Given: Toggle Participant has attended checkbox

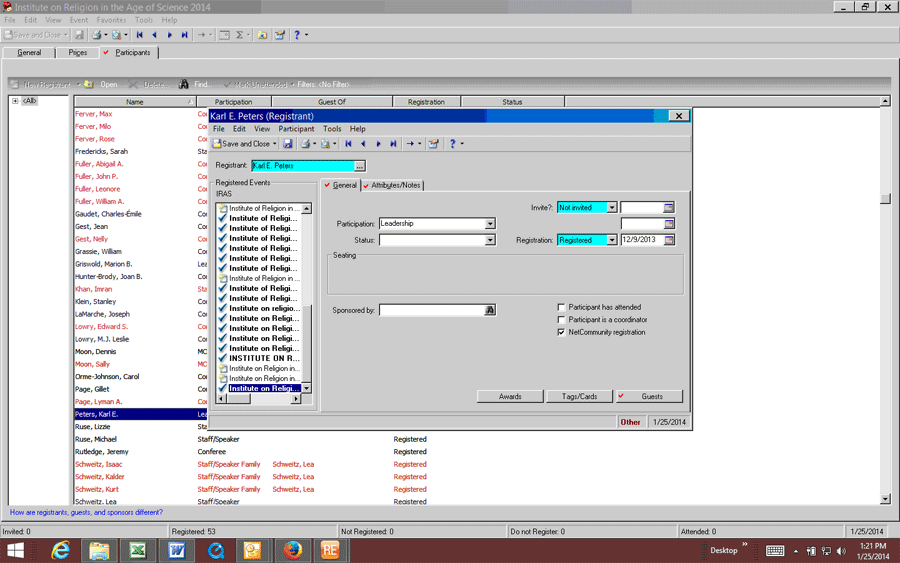Looking at the screenshot, I should 561,307.
